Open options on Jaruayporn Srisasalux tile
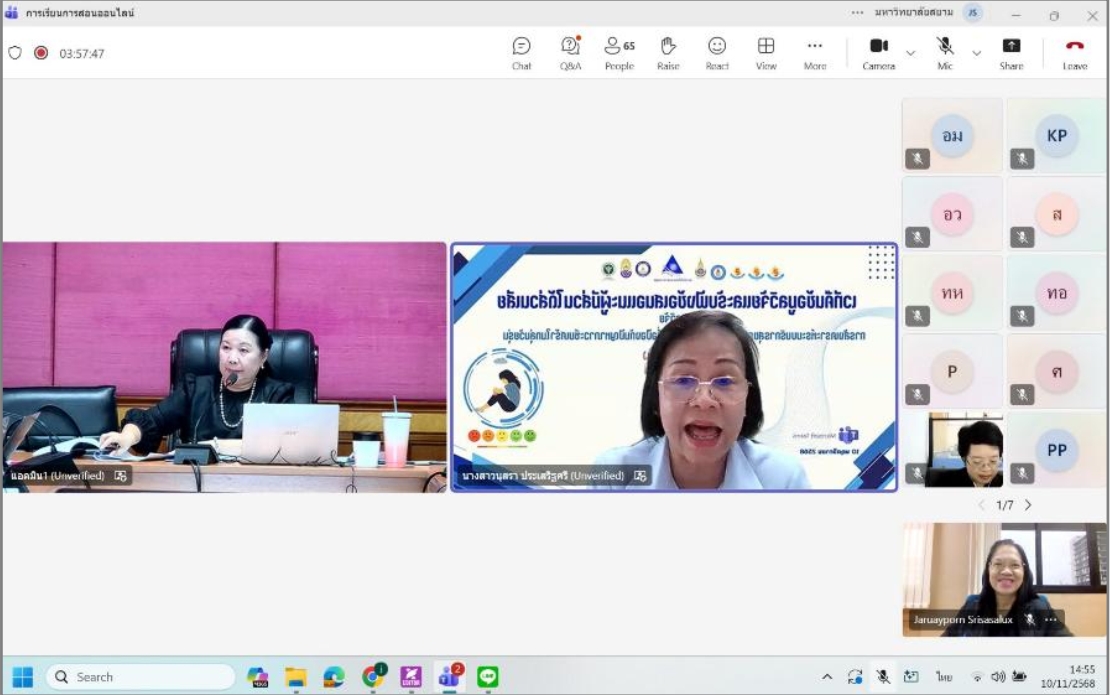The image size is (1110, 695). (x=1051, y=620)
